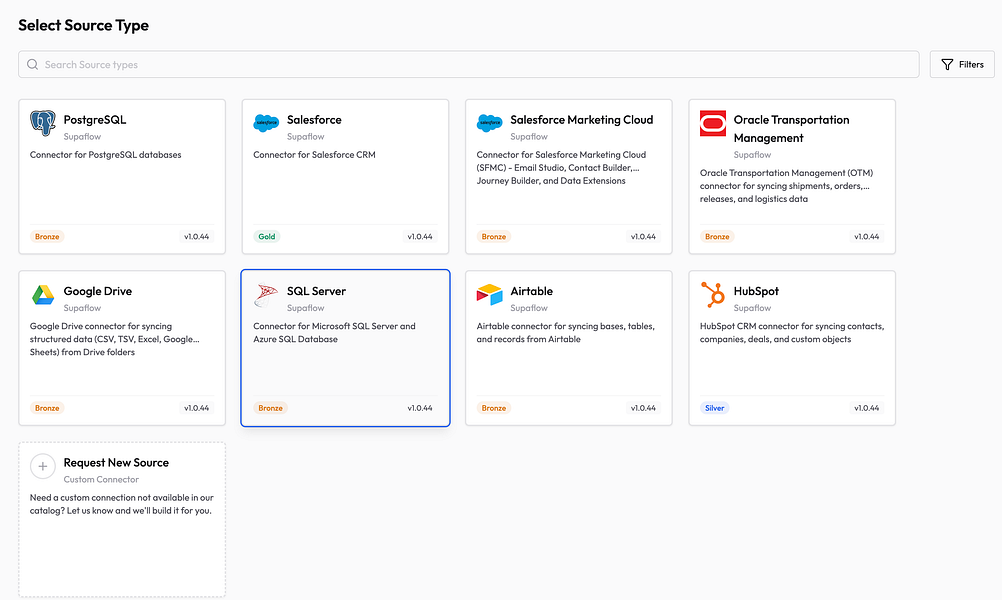Click the Airtable logo icon
Image resolution: width=1002 pixels, height=600 pixels.
pos(489,295)
